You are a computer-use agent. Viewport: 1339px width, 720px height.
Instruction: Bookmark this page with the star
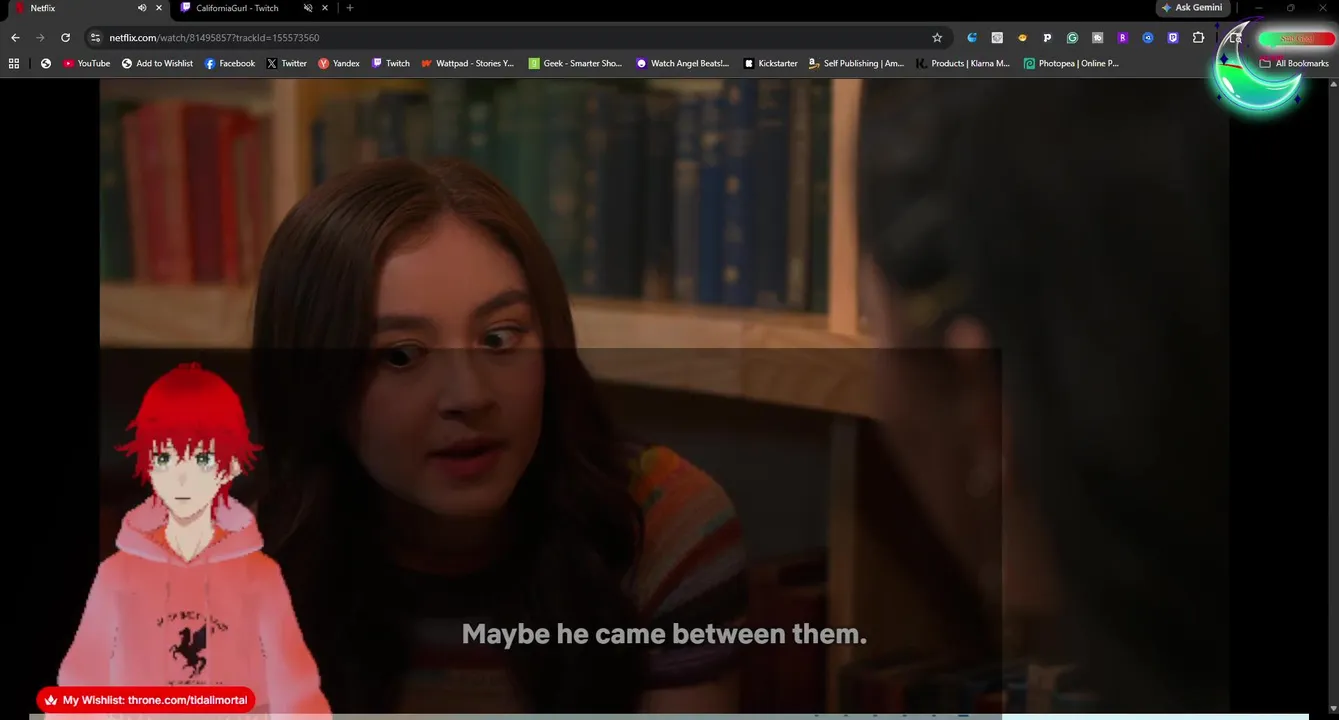point(937,38)
